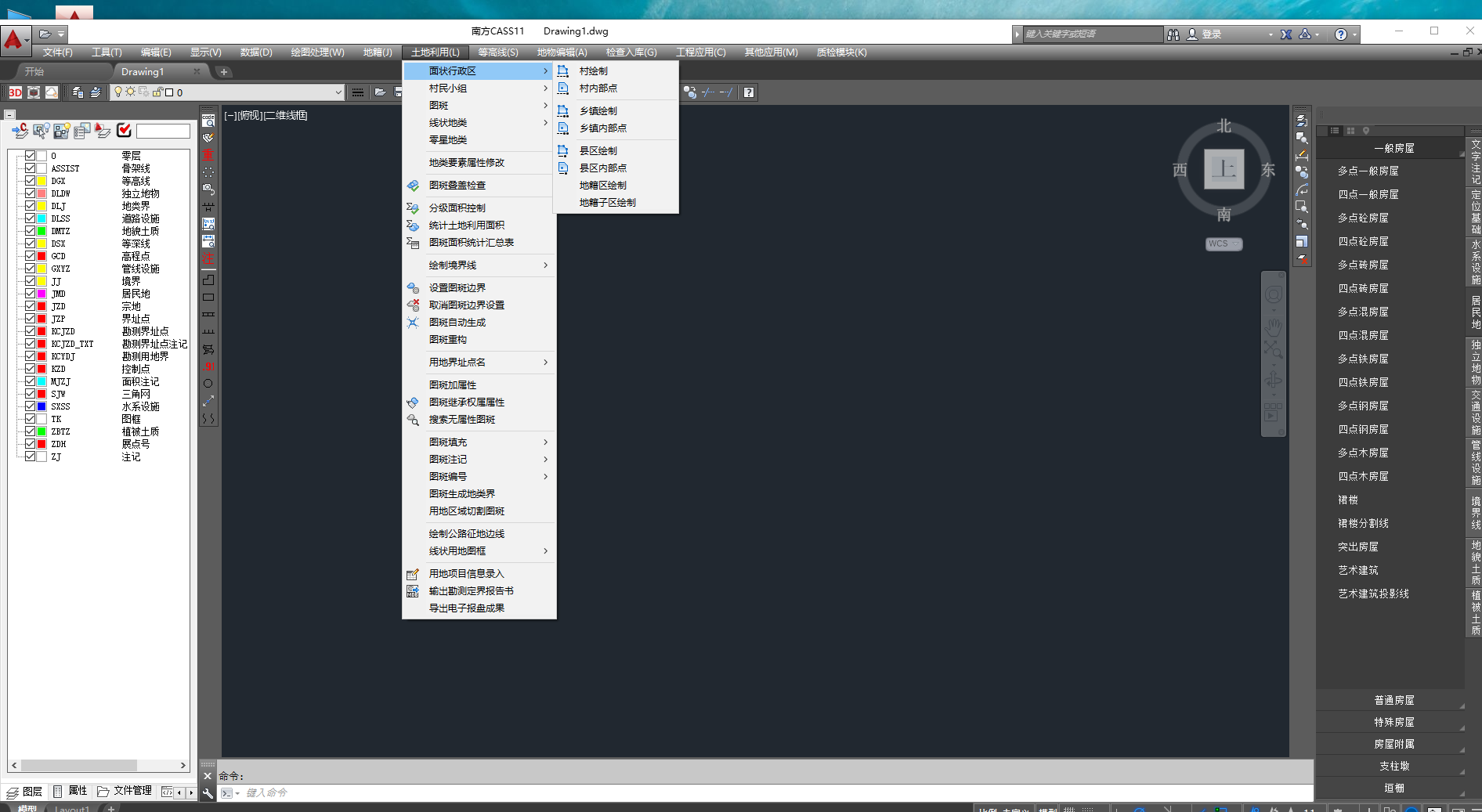
Task: Click the command line wrench settings icon
Action: 208,793
